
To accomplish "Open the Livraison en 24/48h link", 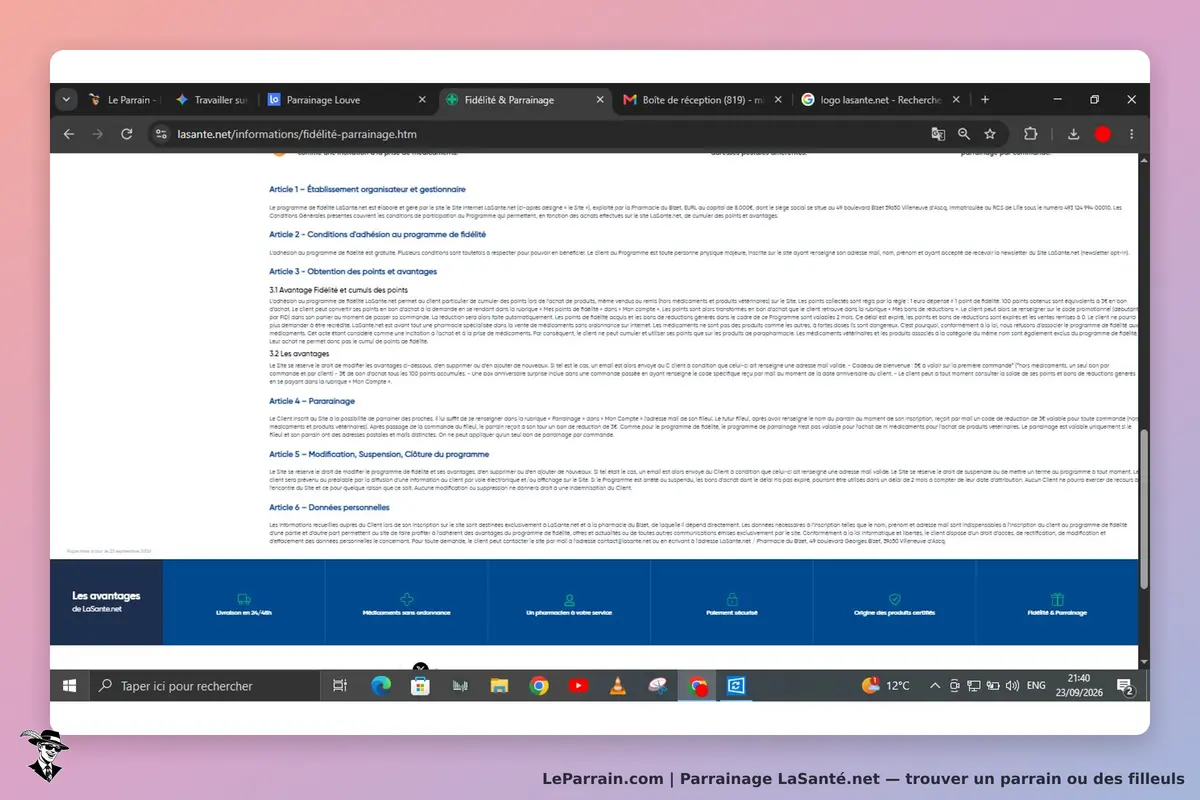I will pyautogui.click(x=244, y=612).
